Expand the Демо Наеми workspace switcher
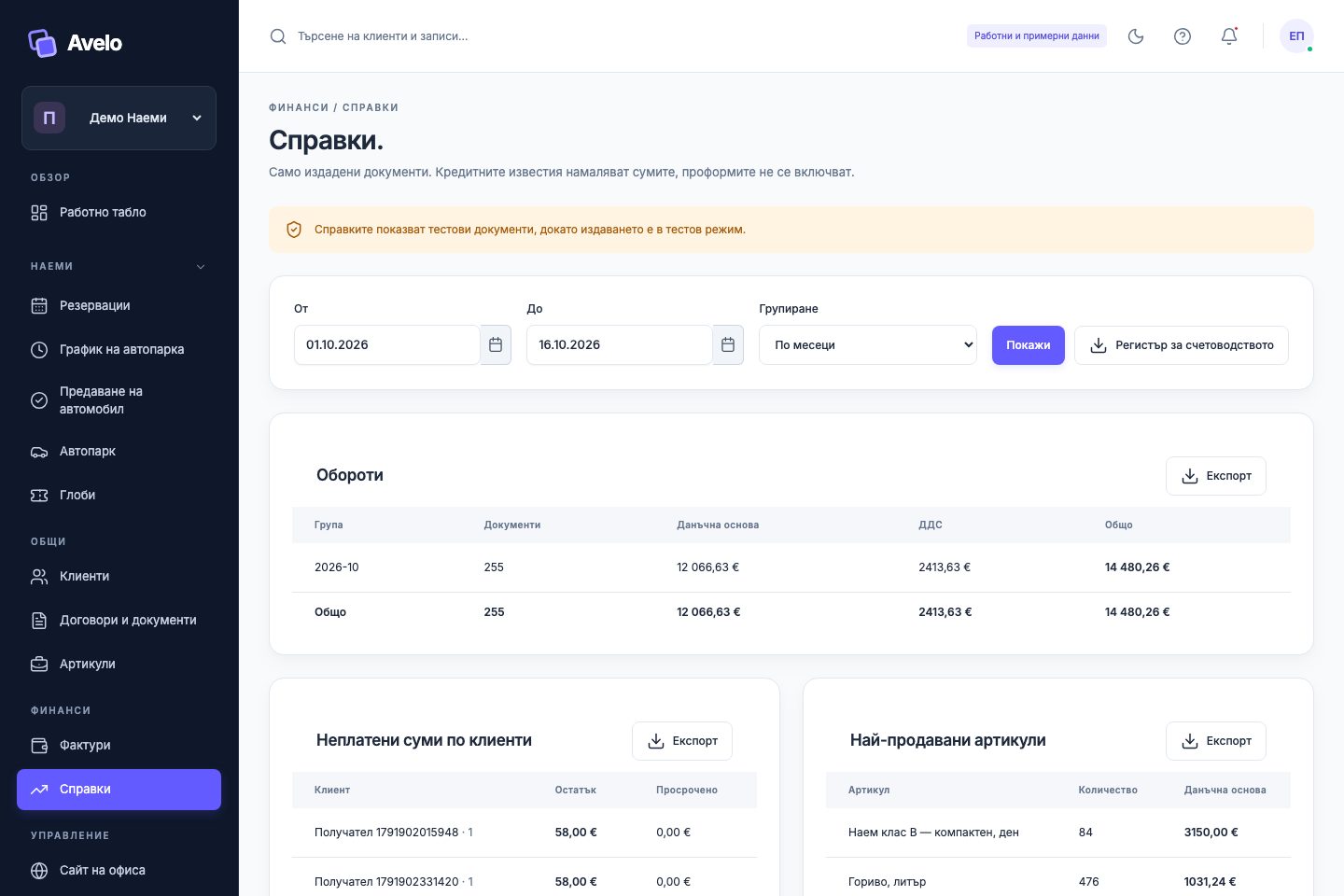This screenshot has width=1344, height=896. [x=119, y=119]
